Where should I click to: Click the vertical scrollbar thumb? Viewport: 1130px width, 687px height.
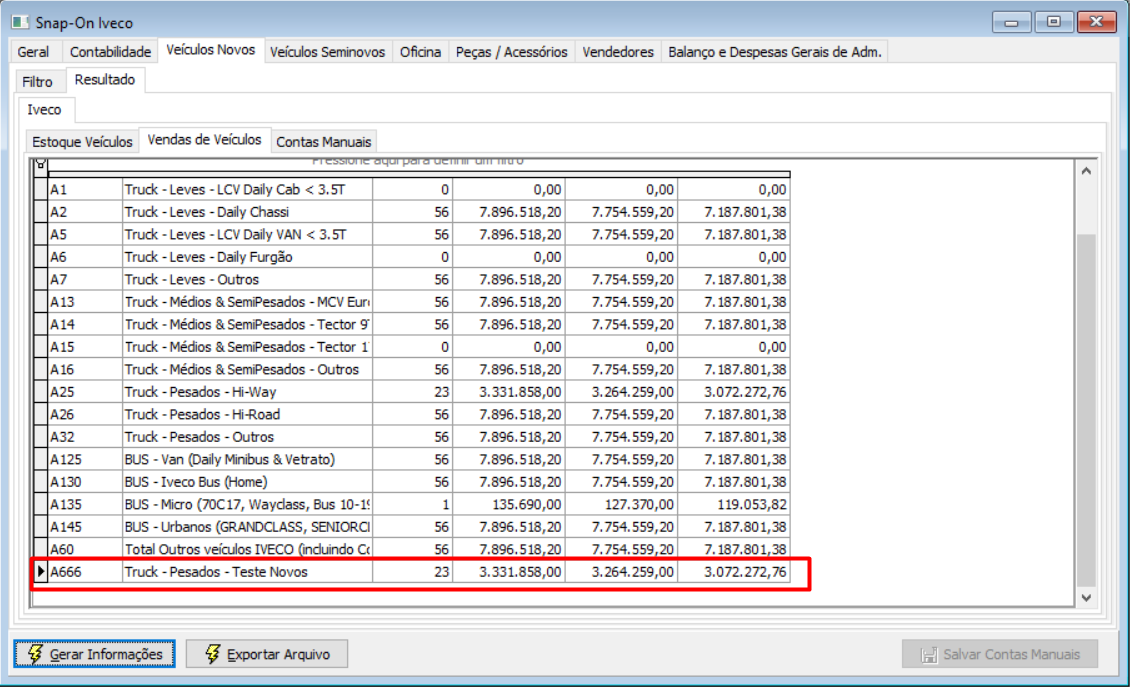[x=1086, y=409]
